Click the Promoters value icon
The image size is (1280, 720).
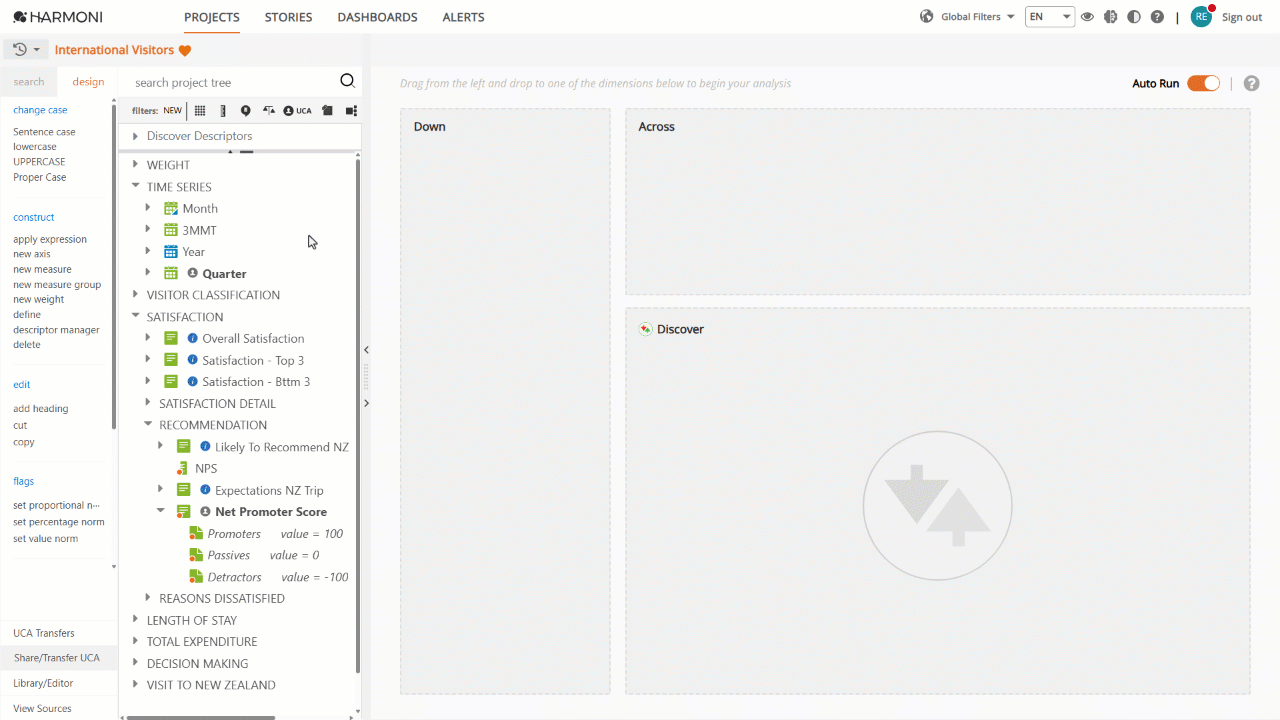click(x=196, y=534)
